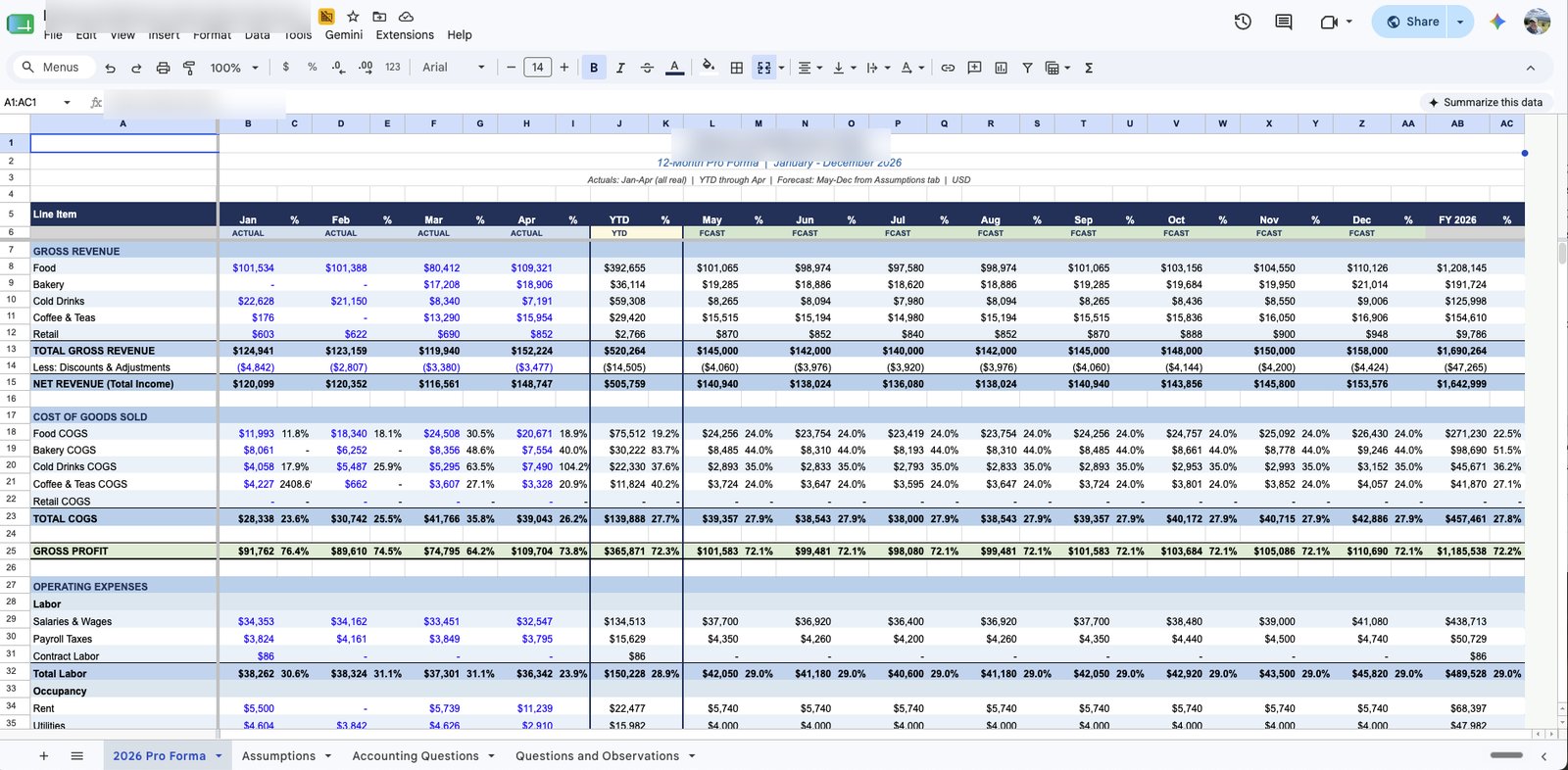The height and width of the screenshot is (770, 1568).
Task: Click the Create a filter icon
Action: (1027, 68)
